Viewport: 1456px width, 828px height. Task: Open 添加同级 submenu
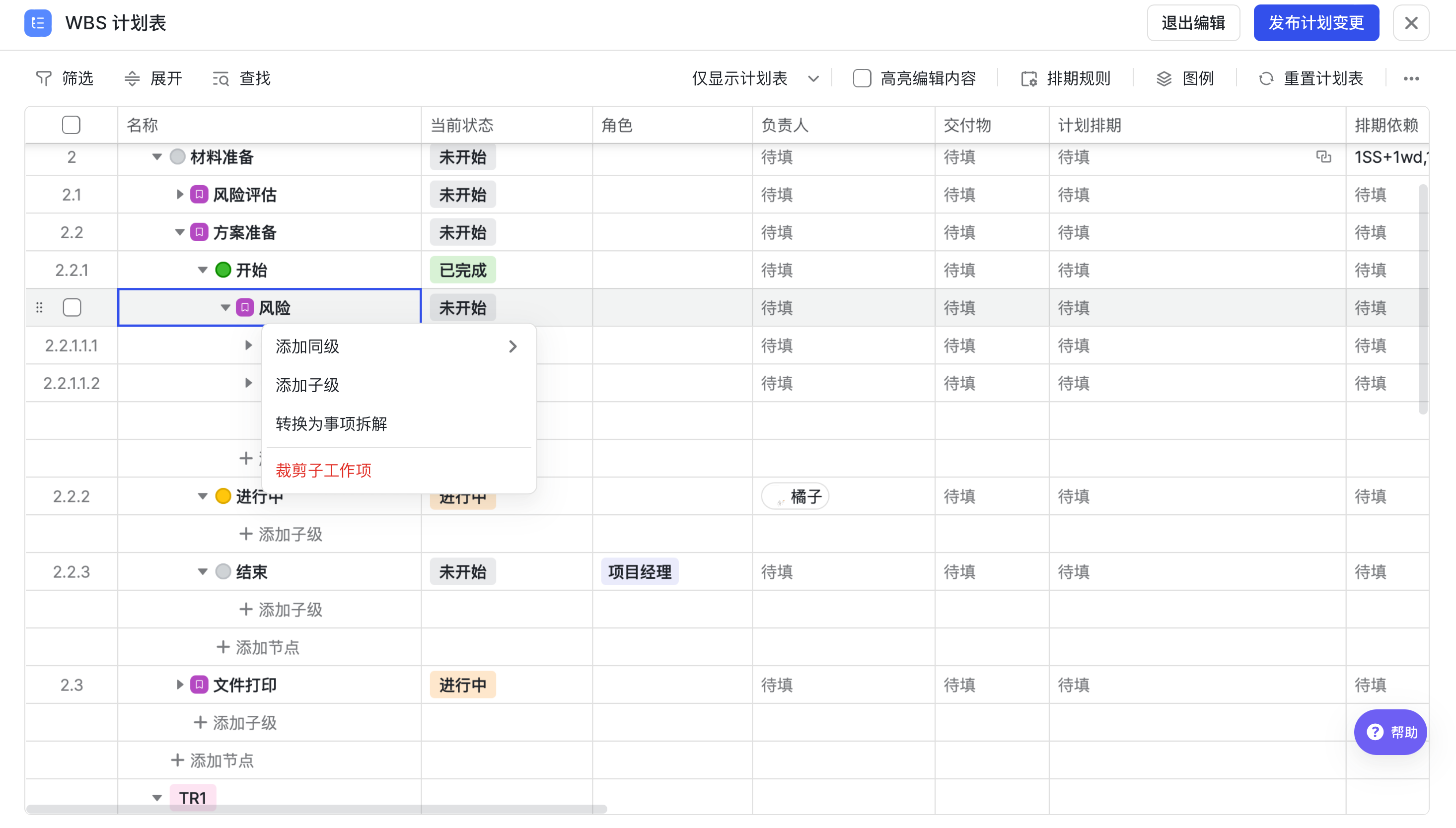point(399,346)
